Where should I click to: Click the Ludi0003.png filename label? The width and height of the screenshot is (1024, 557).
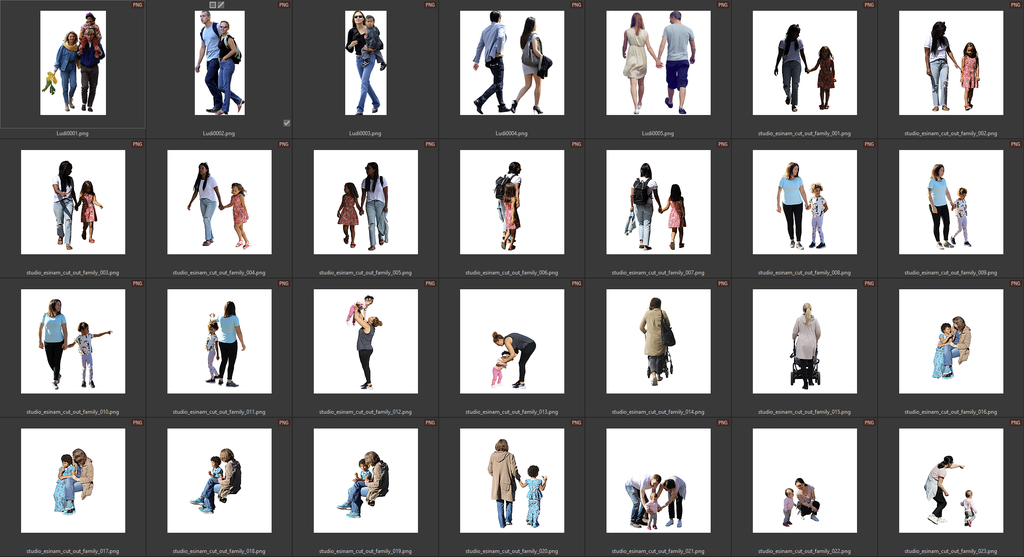click(365, 133)
